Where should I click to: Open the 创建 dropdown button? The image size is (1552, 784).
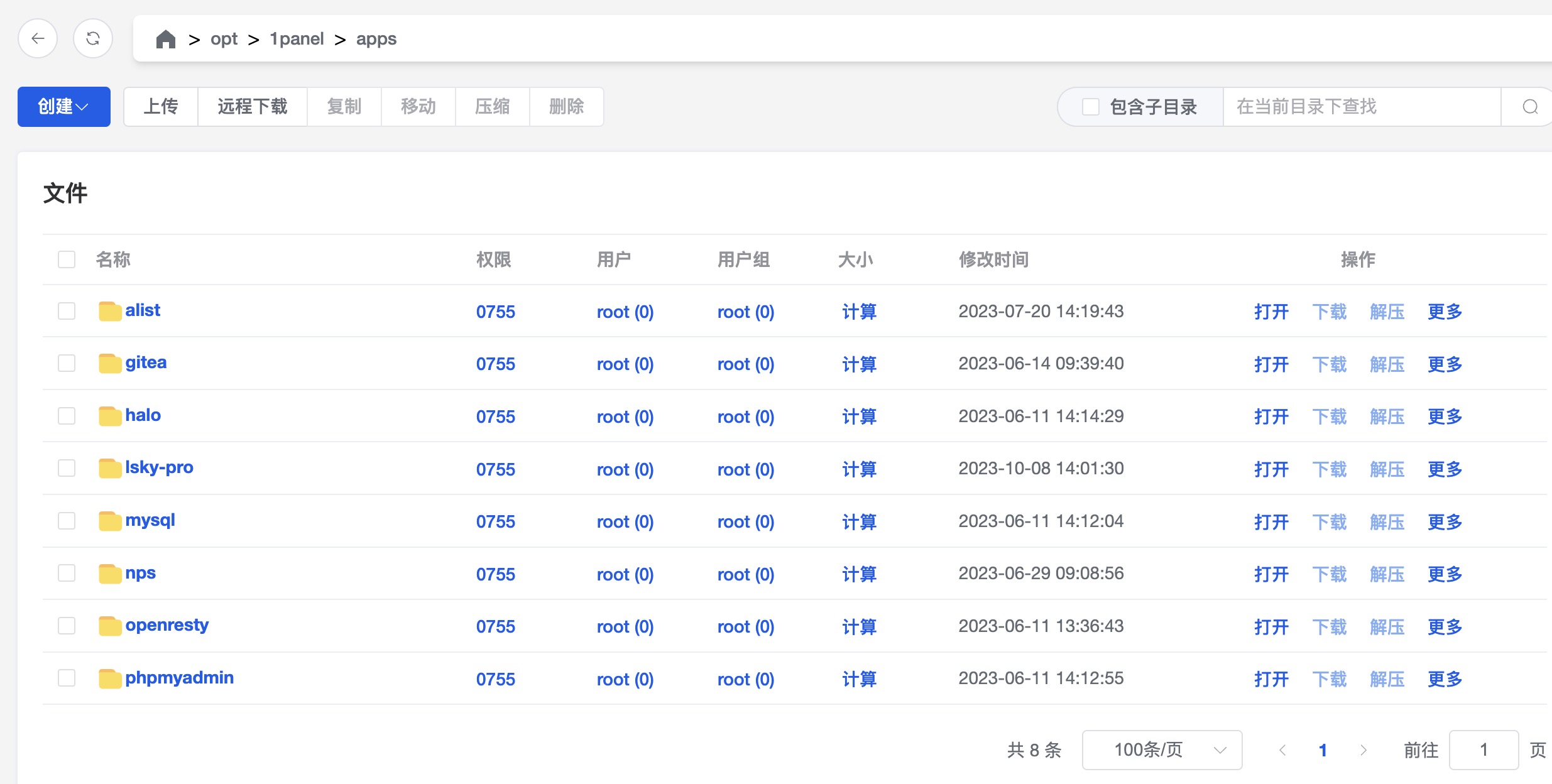click(x=64, y=107)
